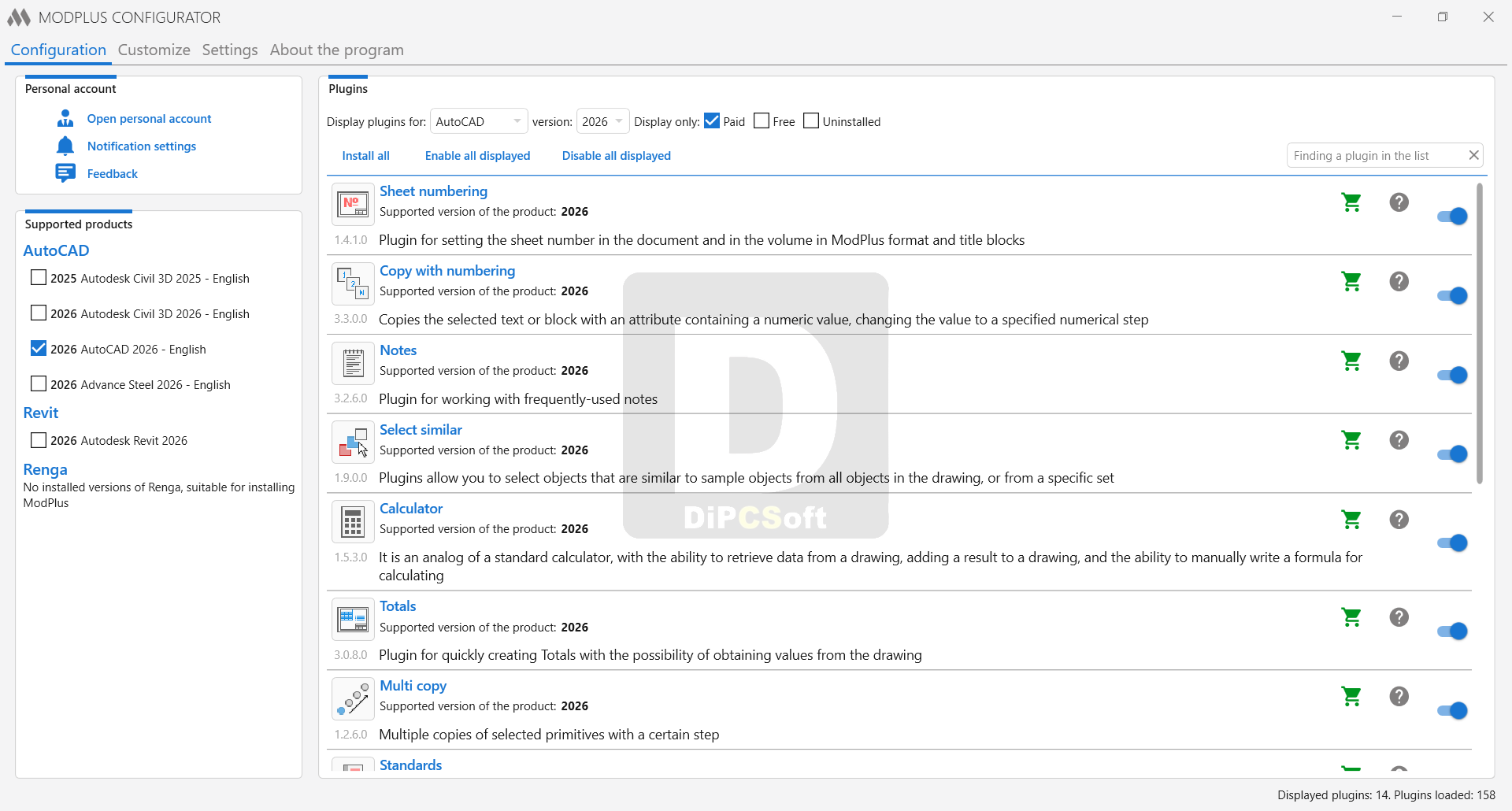Open help for Multi copy plugin
The image size is (1512, 811).
tap(1399, 696)
